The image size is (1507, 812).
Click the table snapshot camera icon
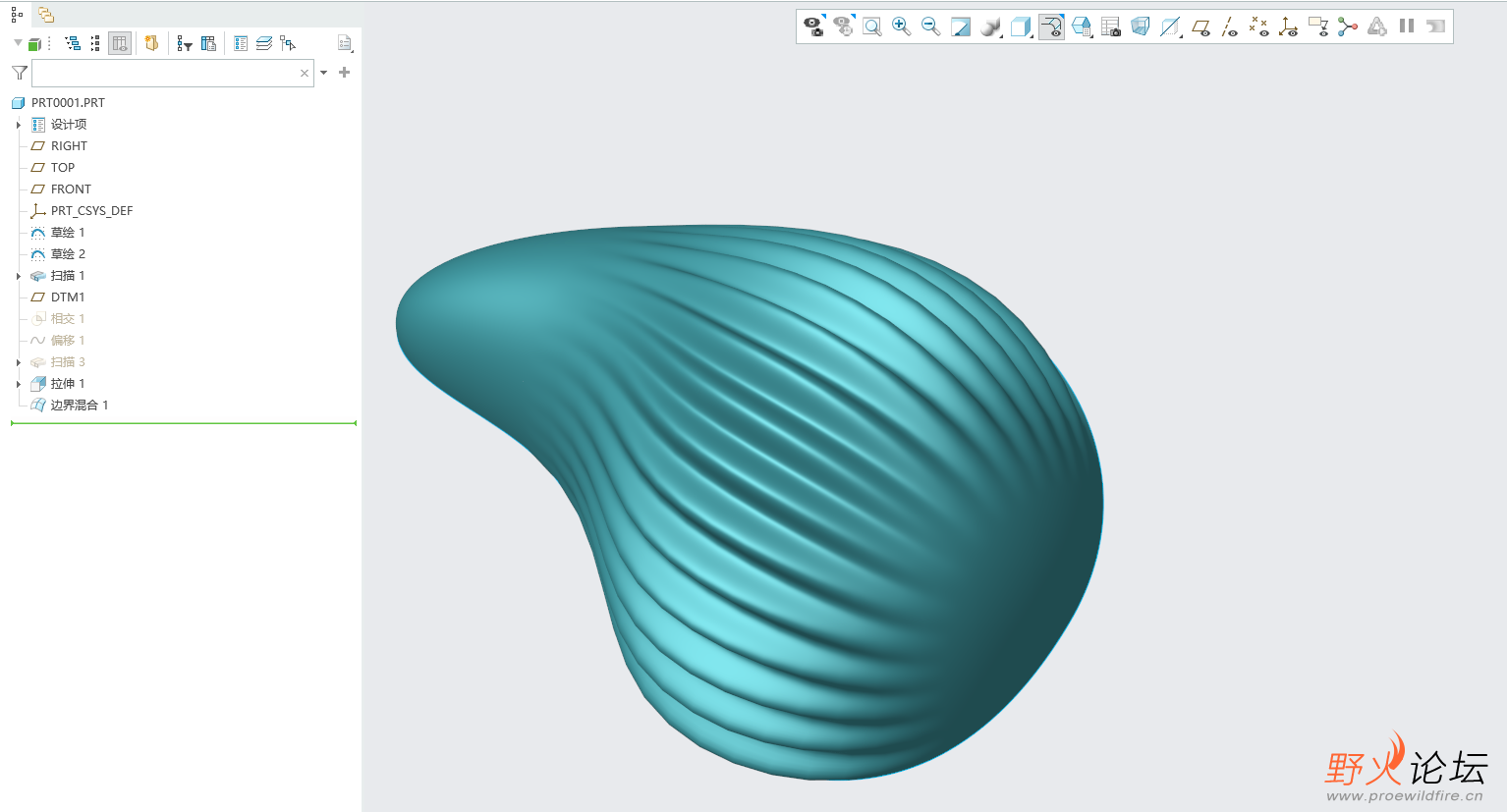pos(1111,27)
